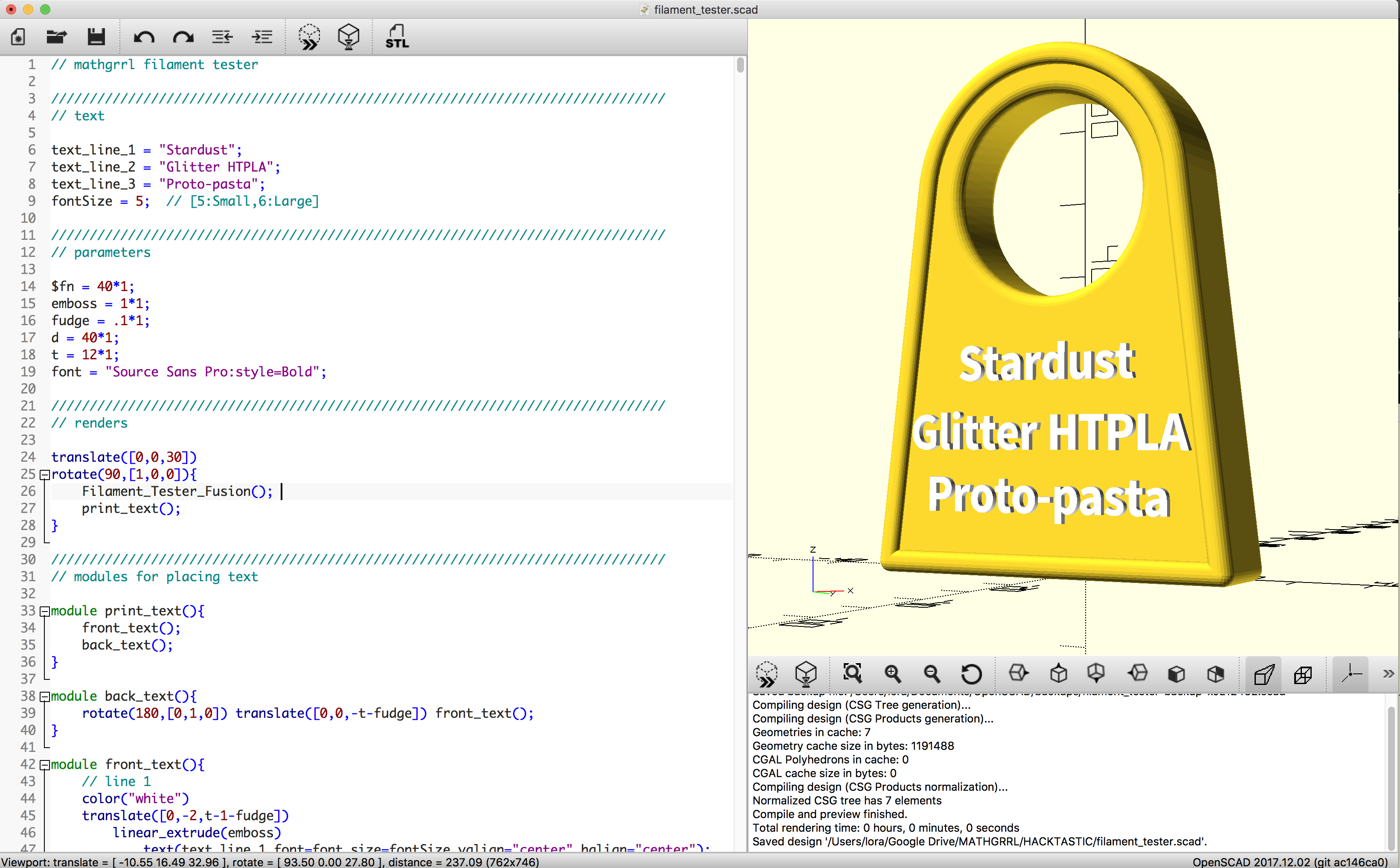Toggle perspective projection view
Screen dimensions: 1400x868
(x=1263, y=674)
